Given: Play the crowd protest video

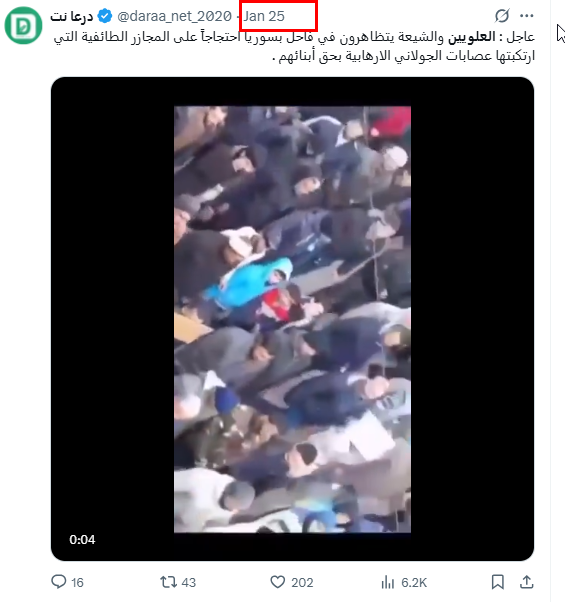Looking at the screenshot, I should pyautogui.click(x=292, y=319).
